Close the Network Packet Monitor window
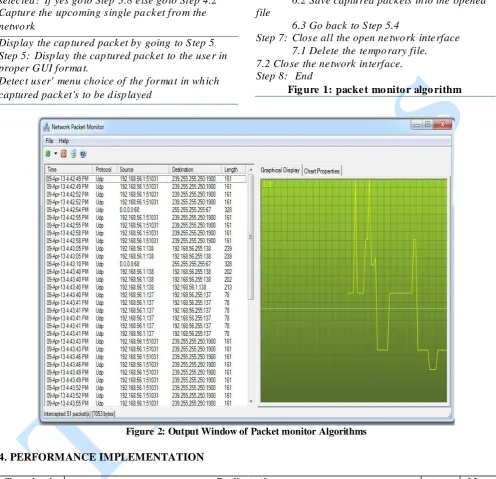 [x=442, y=125]
